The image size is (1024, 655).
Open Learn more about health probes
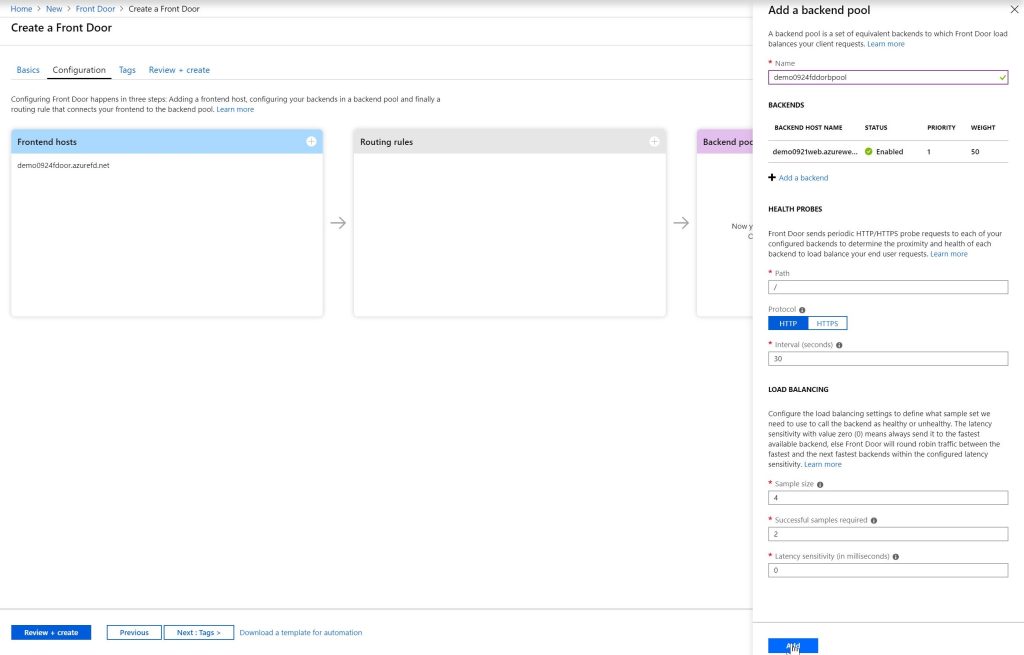click(x=949, y=254)
